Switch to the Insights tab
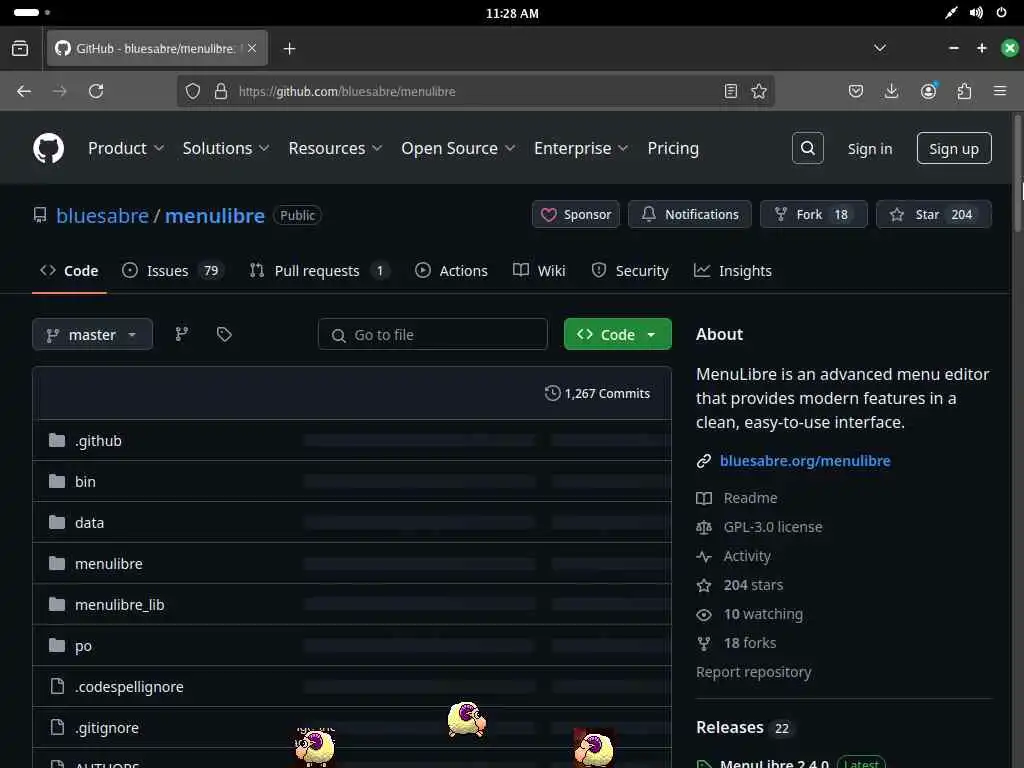This screenshot has width=1024, height=768. point(732,270)
